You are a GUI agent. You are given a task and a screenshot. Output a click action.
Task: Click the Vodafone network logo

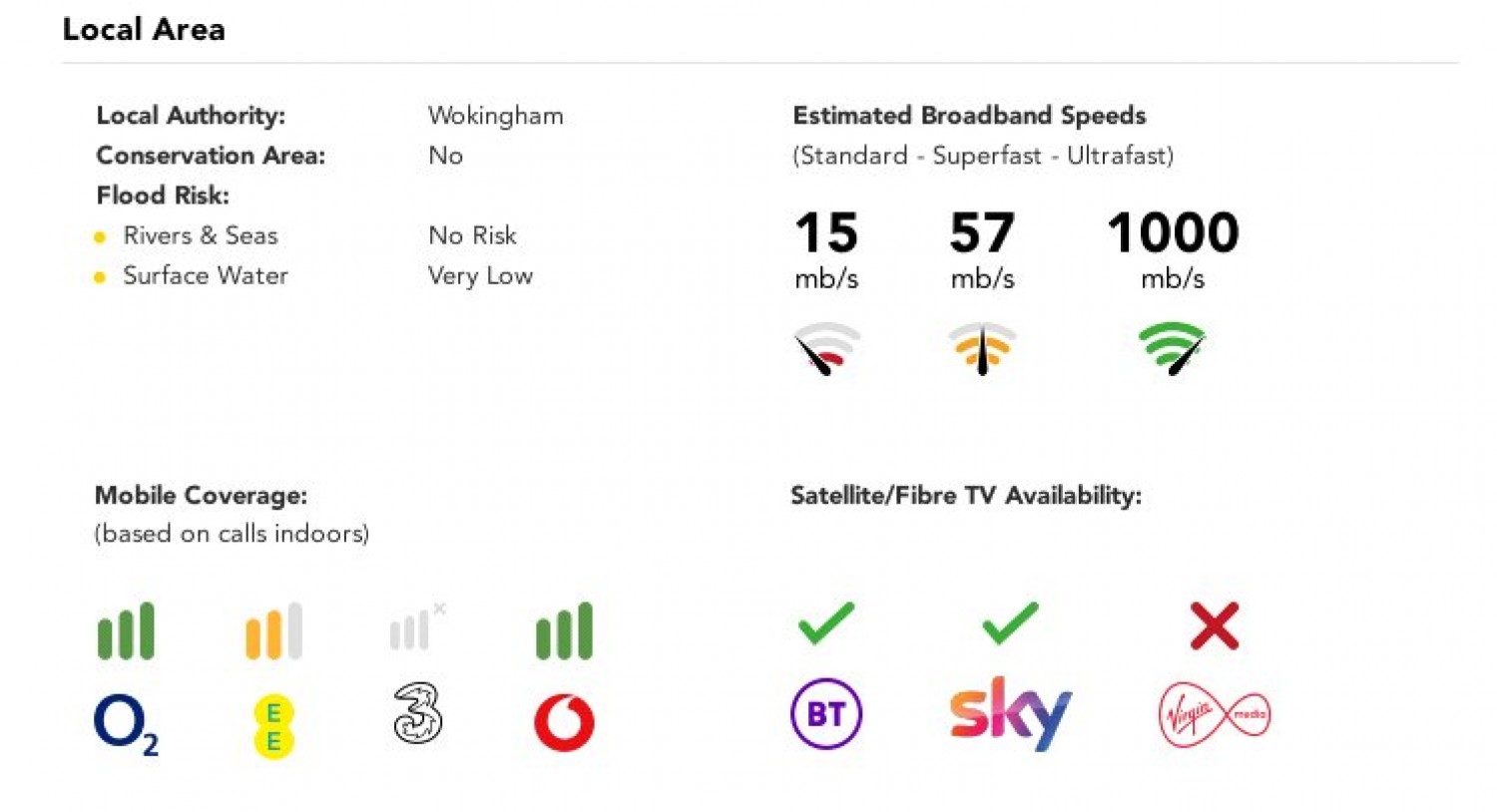point(564,722)
